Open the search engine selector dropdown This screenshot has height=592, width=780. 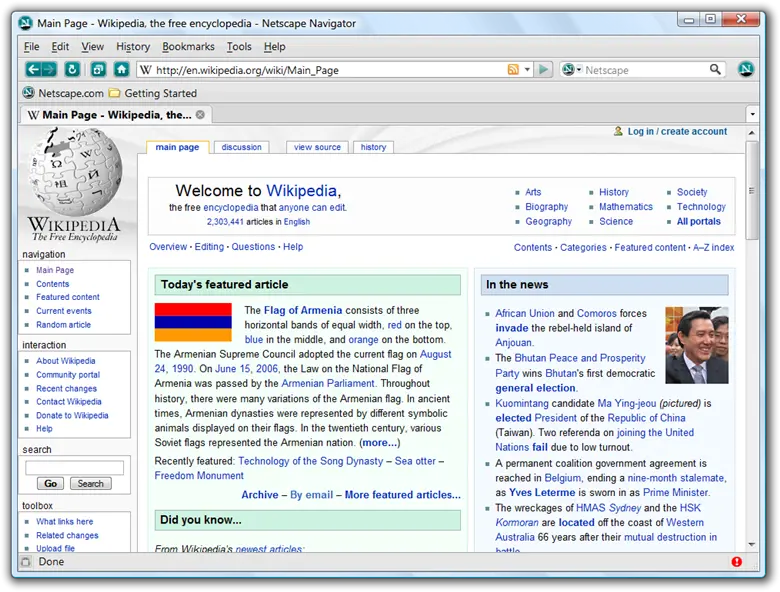pos(578,70)
